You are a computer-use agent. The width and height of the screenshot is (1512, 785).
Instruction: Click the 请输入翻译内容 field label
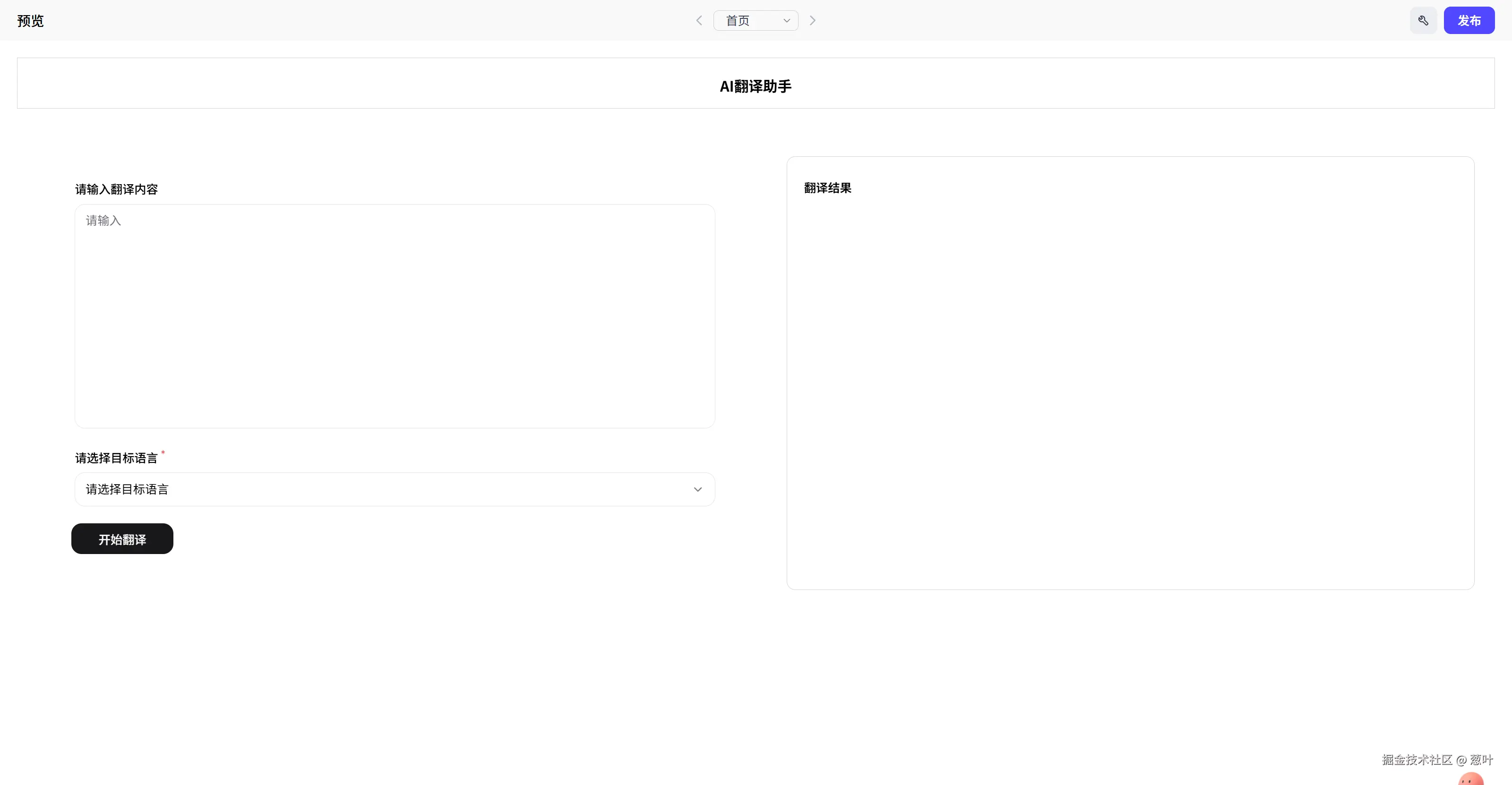coord(116,189)
